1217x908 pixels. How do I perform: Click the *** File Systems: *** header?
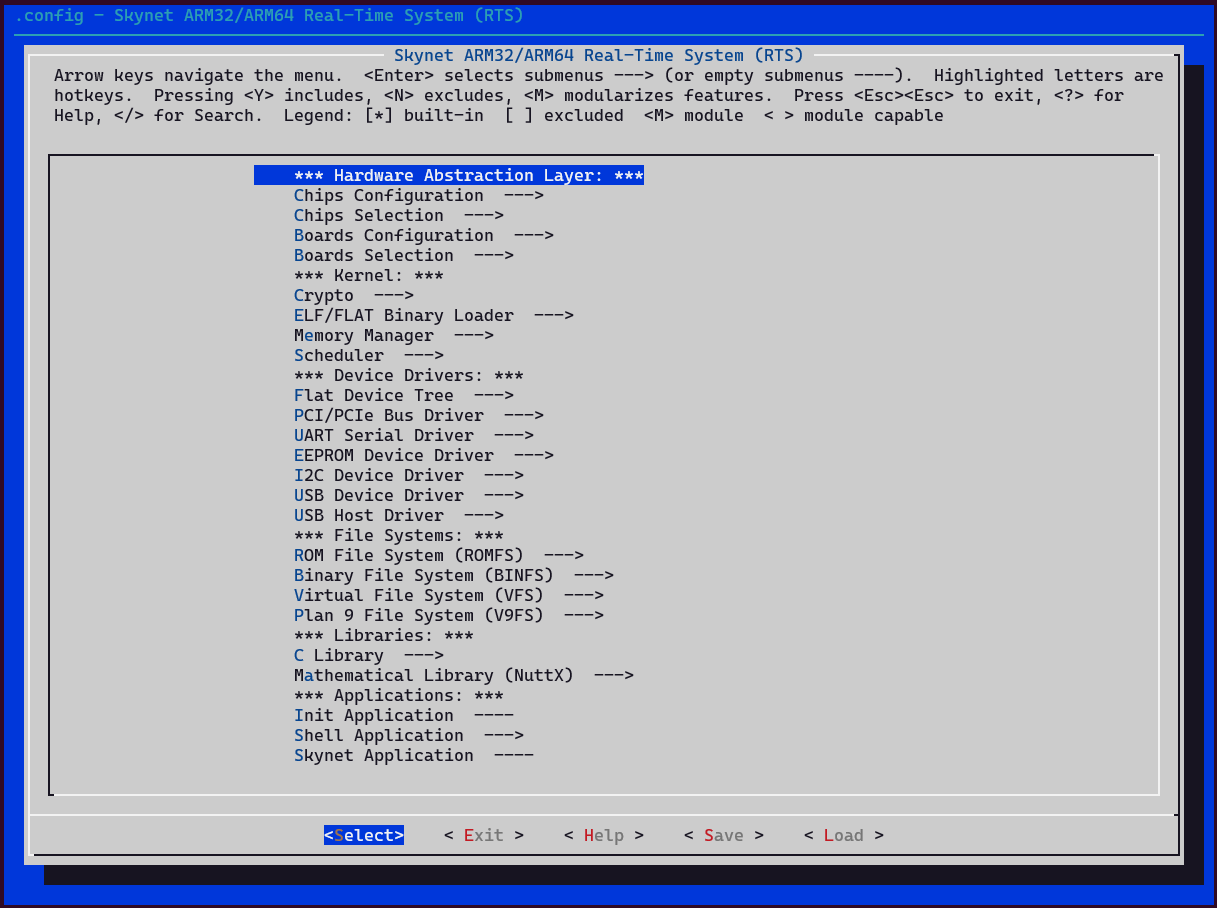(398, 535)
